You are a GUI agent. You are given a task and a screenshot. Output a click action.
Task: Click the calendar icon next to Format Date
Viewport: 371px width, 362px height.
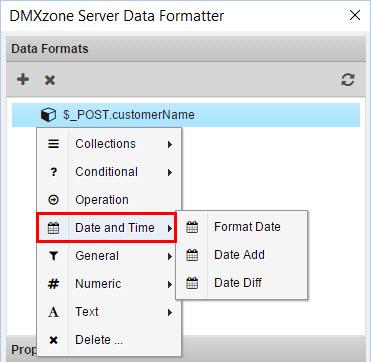192,227
